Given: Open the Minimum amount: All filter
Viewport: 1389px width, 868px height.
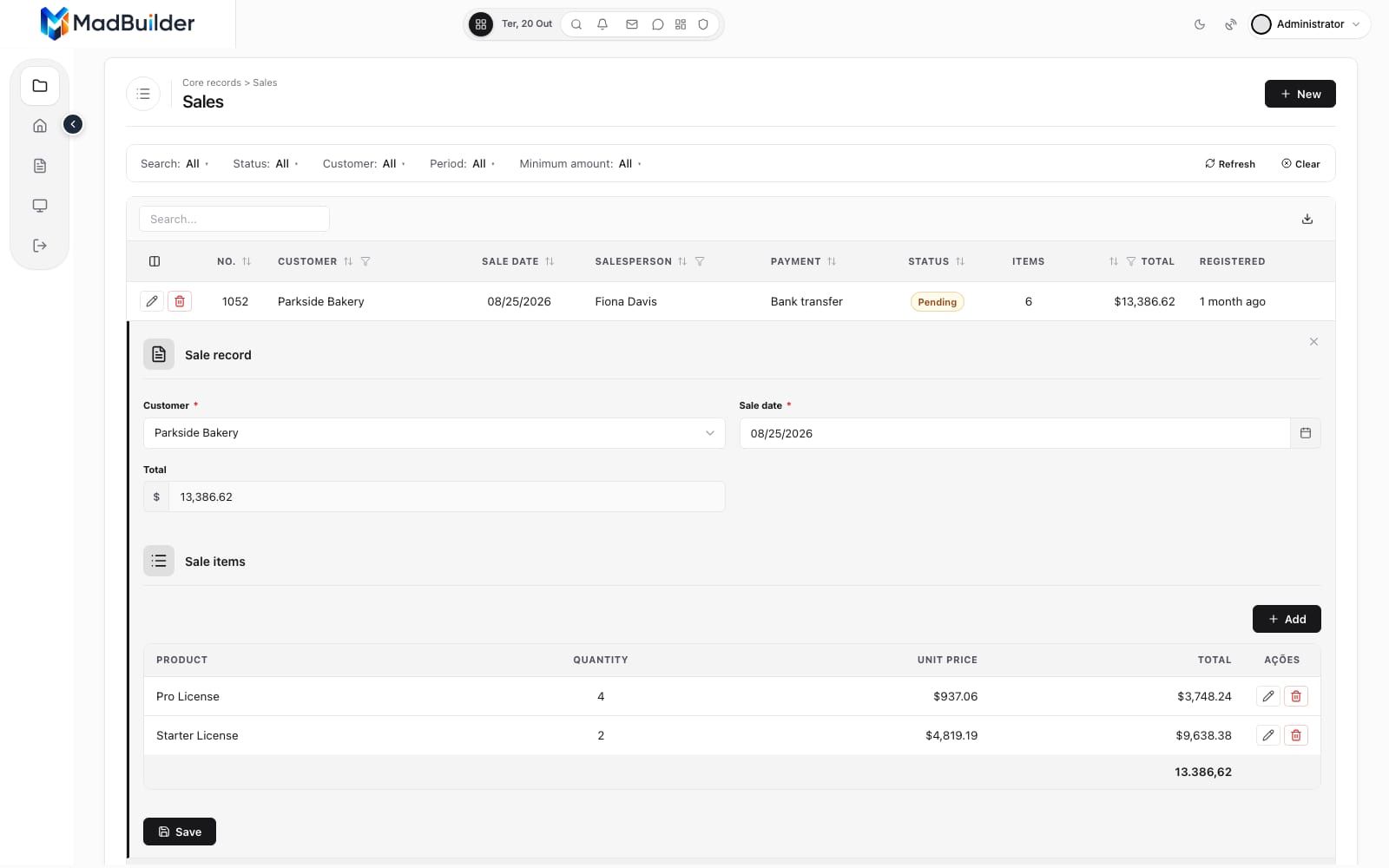Looking at the screenshot, I should click(x=580, y=164).
